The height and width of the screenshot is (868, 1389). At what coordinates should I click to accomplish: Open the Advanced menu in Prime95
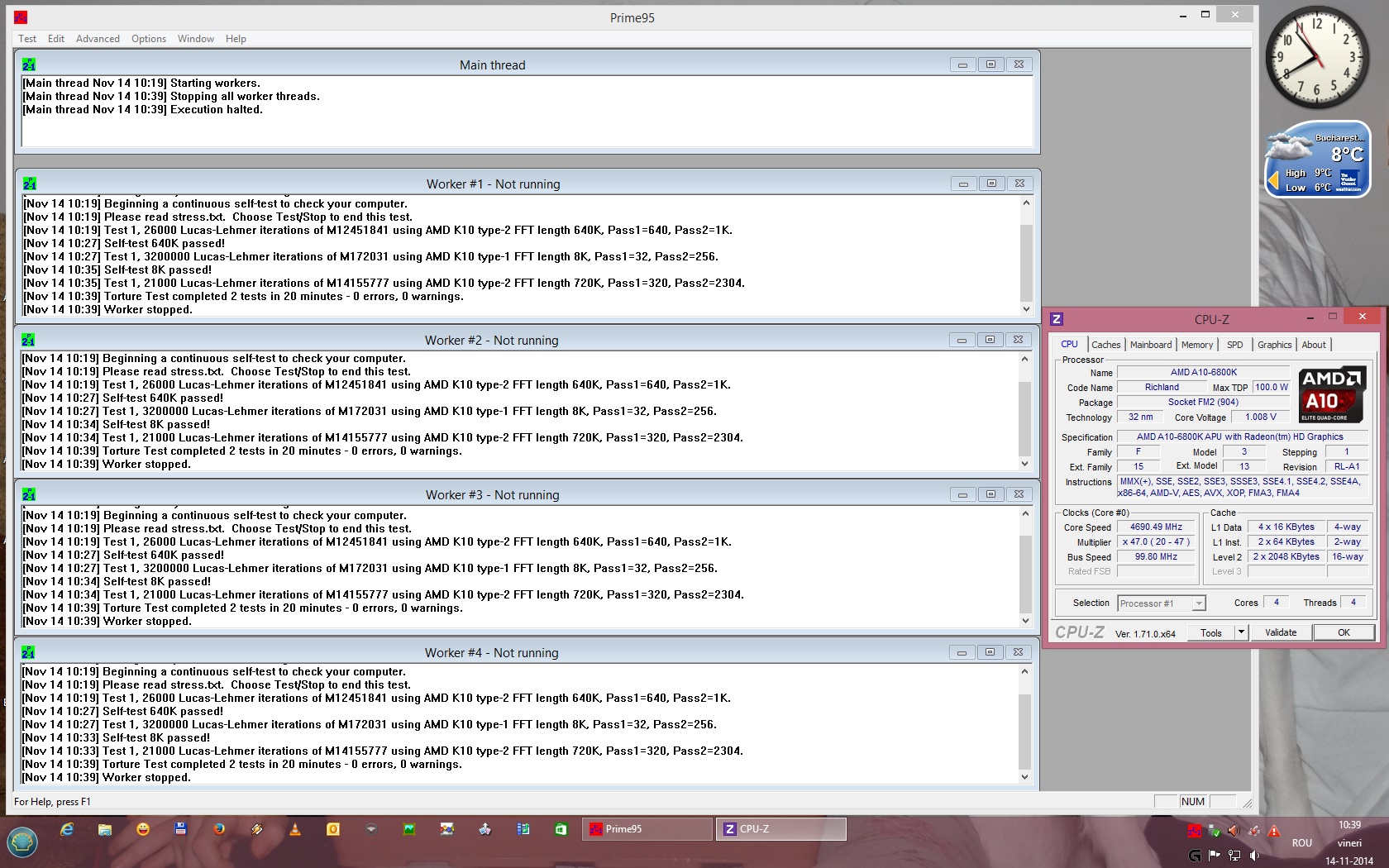pyautogui.click(x=98, y=39)
